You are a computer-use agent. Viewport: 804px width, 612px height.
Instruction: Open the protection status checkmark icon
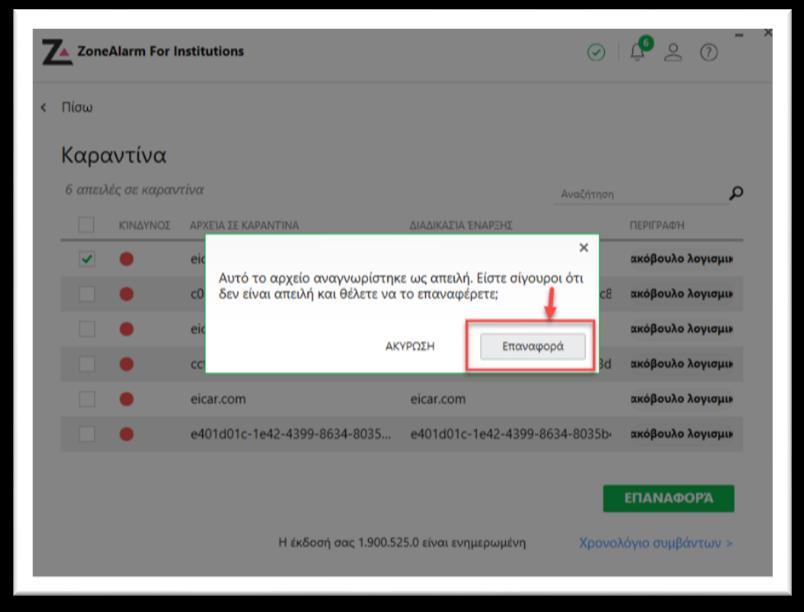coord(596,52)
